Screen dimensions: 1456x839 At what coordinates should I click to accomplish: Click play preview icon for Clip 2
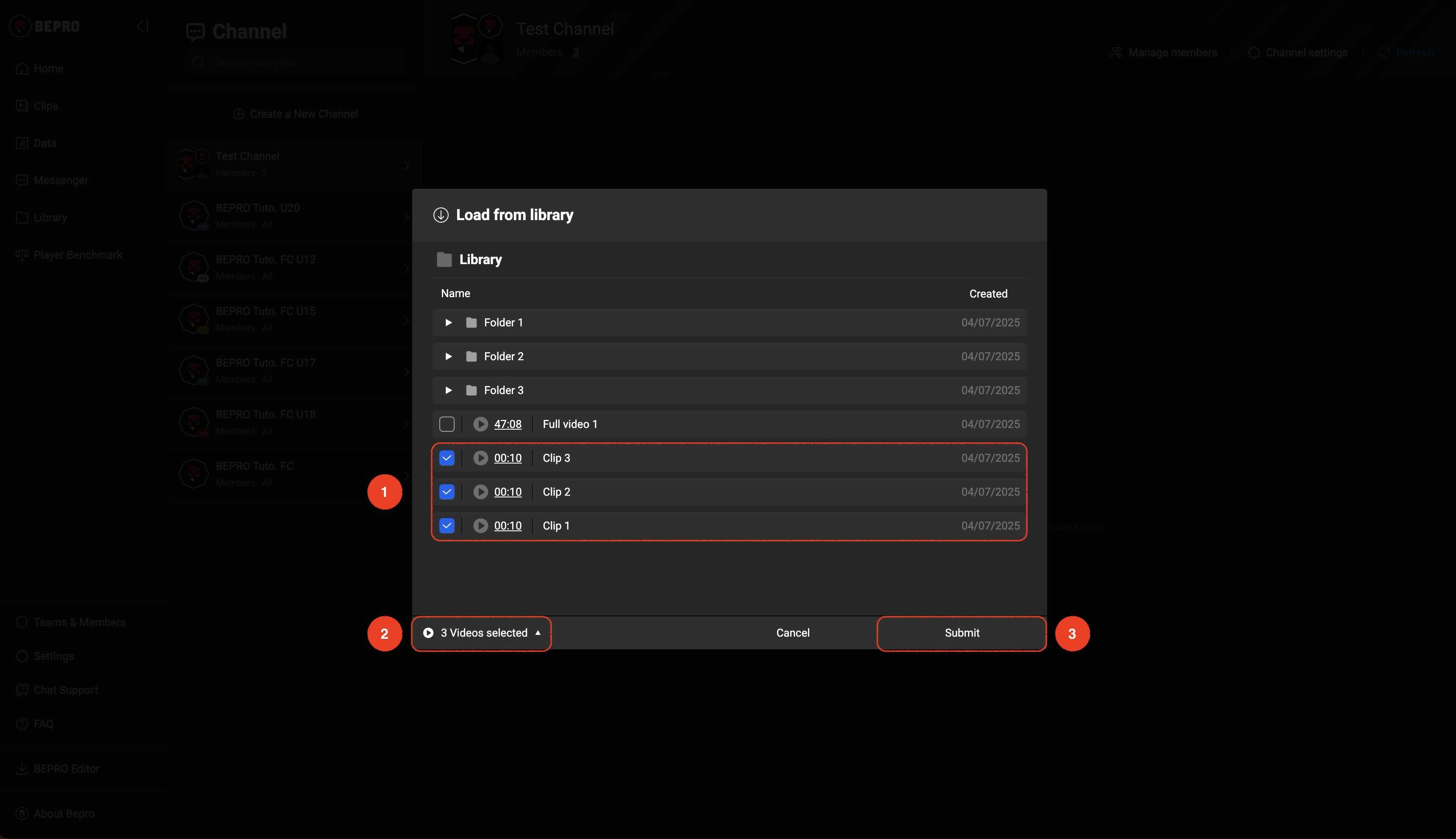pos(480,492)
